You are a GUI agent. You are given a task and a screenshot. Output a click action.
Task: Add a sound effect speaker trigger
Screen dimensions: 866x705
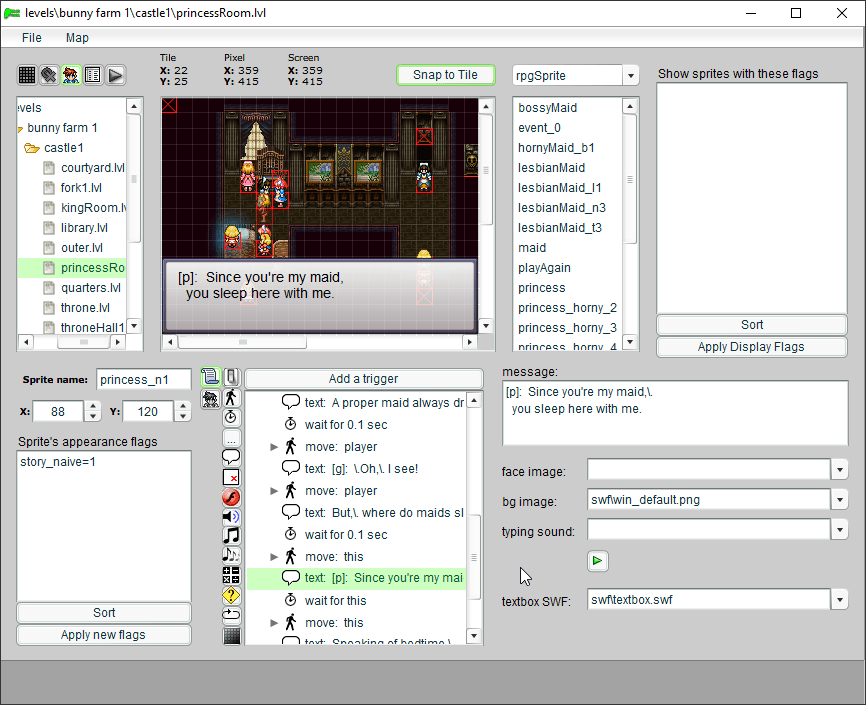(231, 516)
